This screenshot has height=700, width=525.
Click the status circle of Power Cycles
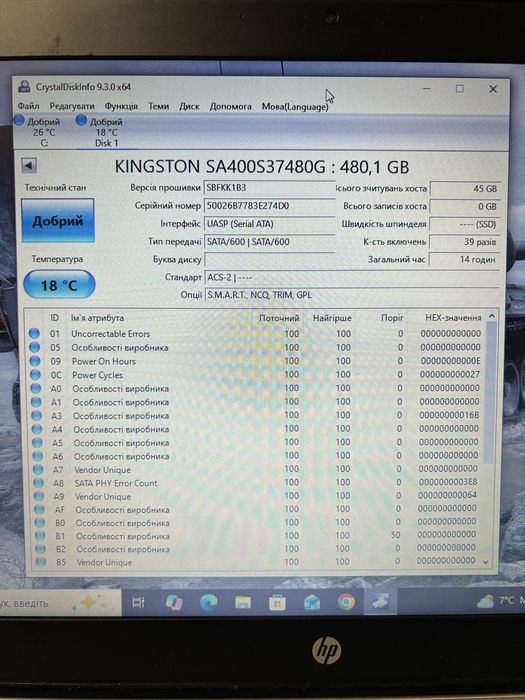pyautogui.click(x=35, y=375)
